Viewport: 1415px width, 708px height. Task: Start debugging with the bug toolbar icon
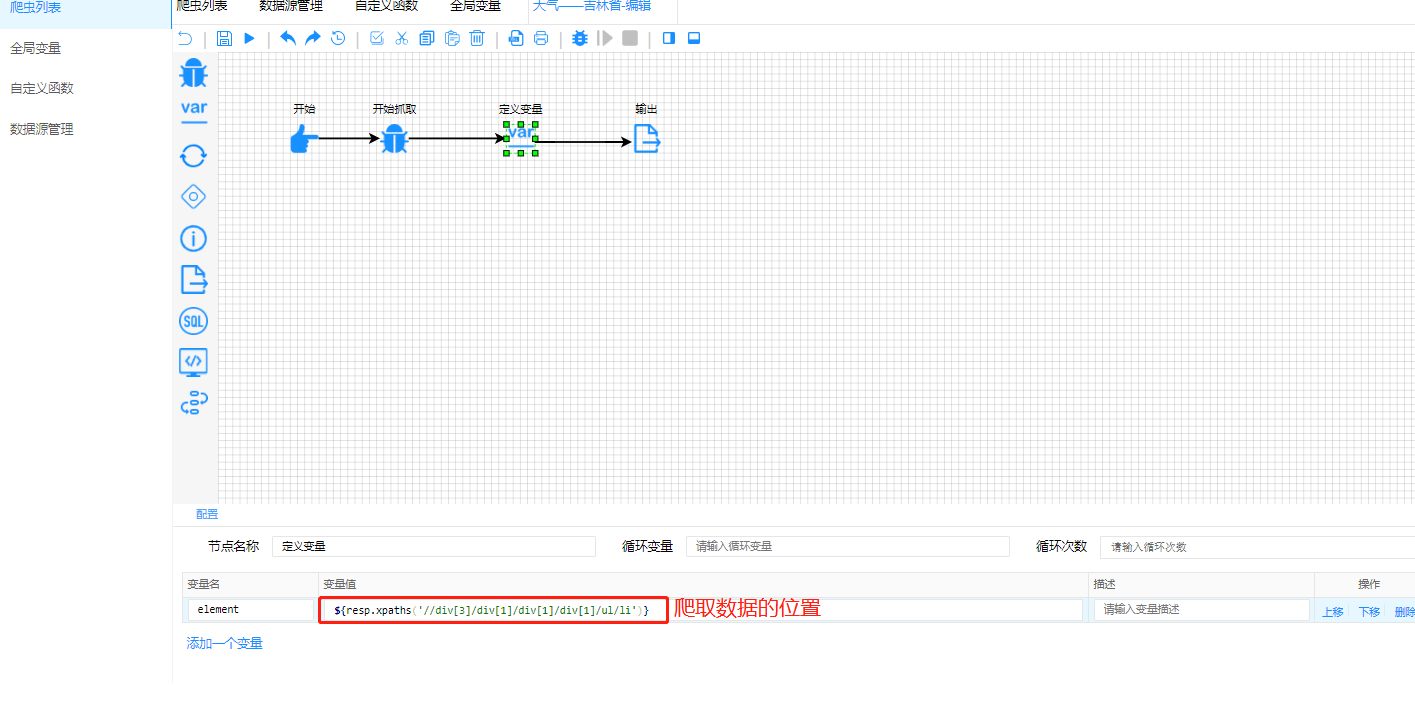580,38
